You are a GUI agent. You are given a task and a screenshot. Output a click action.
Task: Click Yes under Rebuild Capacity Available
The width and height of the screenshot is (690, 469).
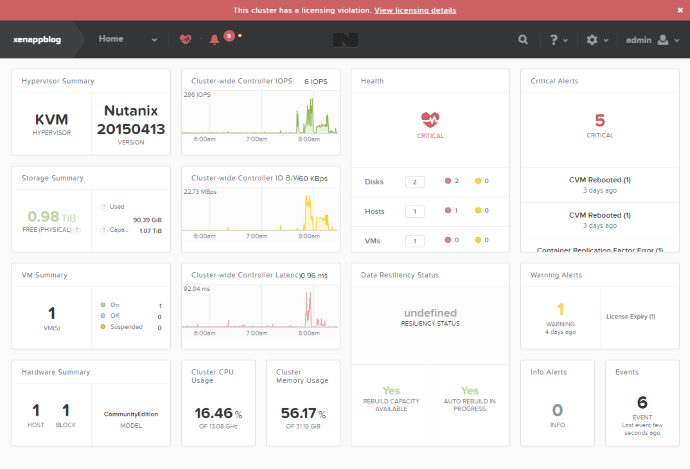[391, 391]
